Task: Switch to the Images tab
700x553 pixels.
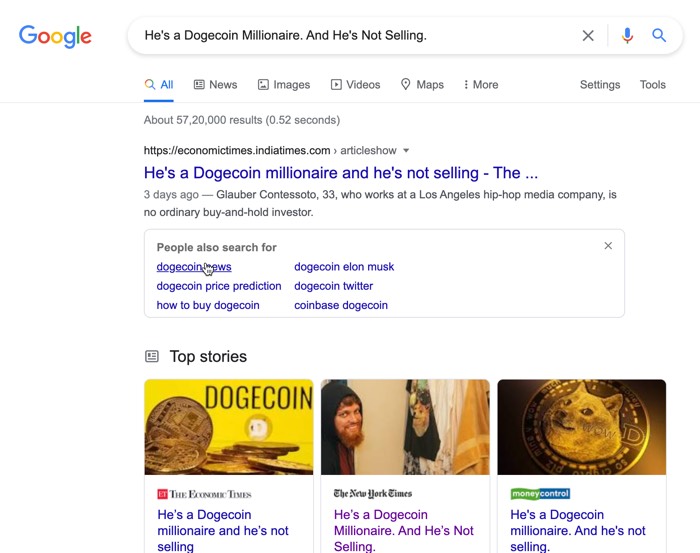Action: [284, 84]
